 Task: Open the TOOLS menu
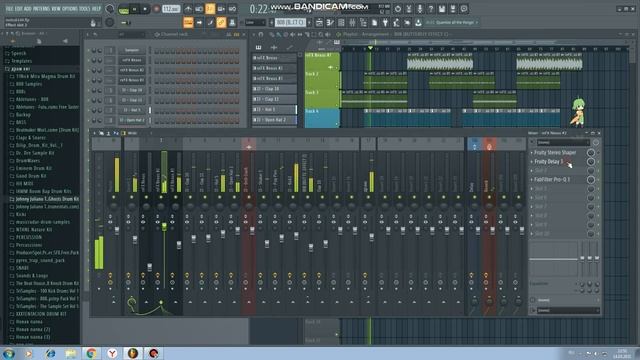pyautogui.click(x=86, y=8)
